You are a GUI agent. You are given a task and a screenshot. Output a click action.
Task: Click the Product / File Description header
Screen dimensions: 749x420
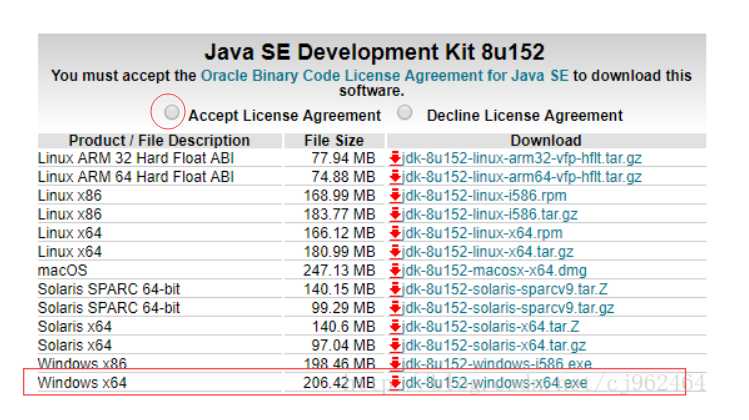[x=159, y=140]
